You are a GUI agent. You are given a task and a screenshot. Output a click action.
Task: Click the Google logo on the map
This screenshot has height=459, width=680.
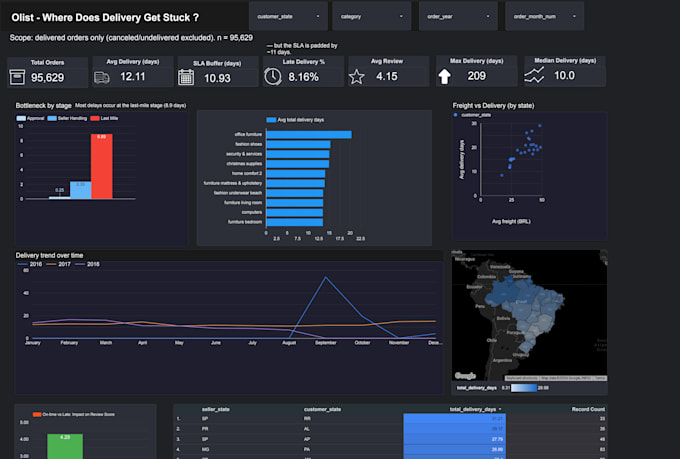click(465, 376)
